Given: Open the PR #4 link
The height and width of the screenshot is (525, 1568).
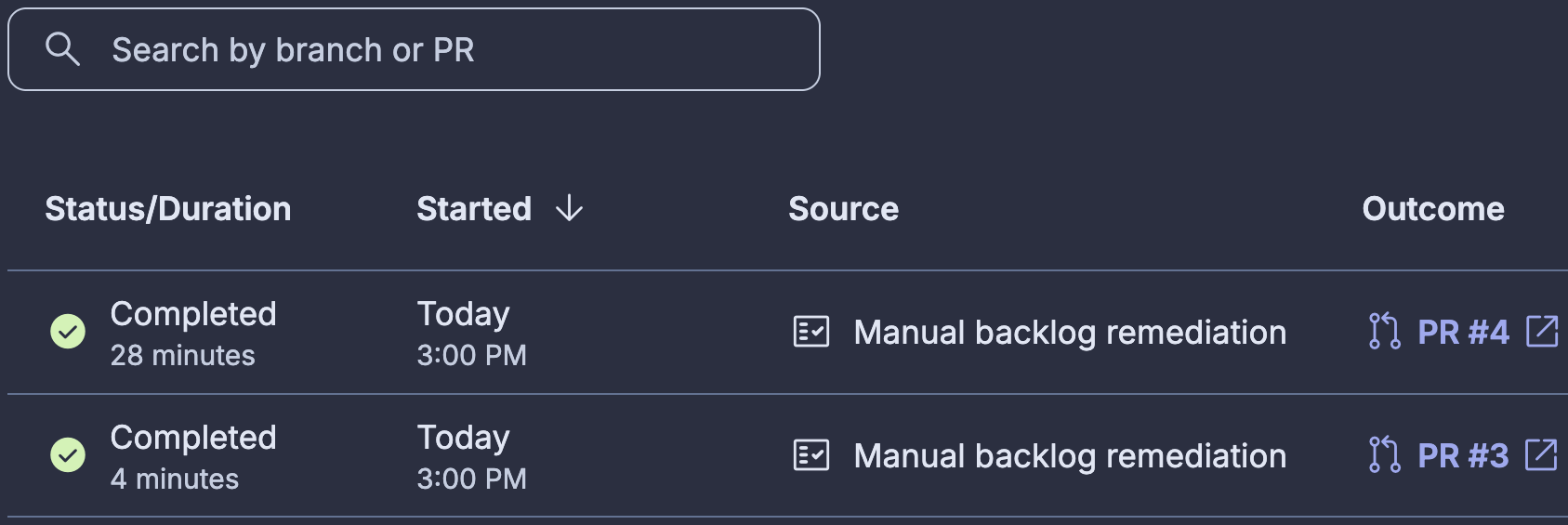Looking at the screenshot, I should (1463, 332).
